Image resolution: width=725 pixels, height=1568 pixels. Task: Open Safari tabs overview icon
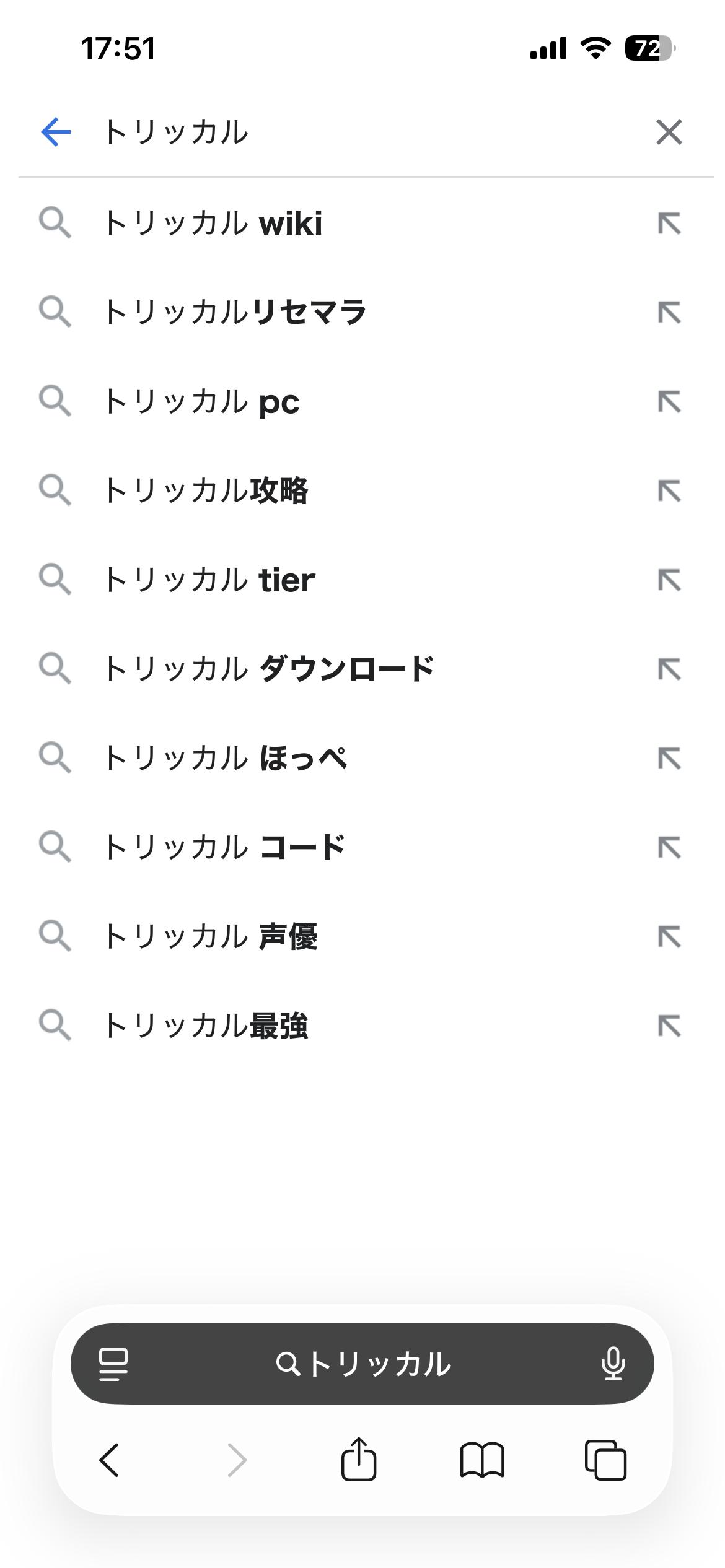pos(605,1460)
